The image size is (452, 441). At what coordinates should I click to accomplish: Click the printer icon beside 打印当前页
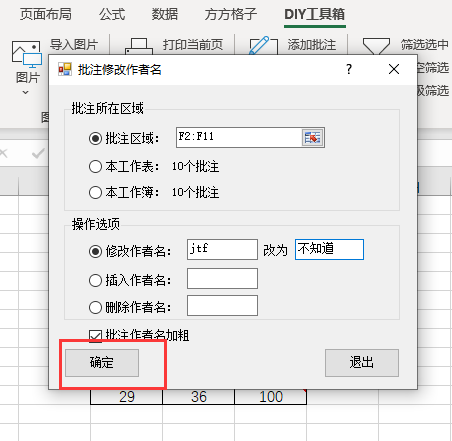coord(139,46)
